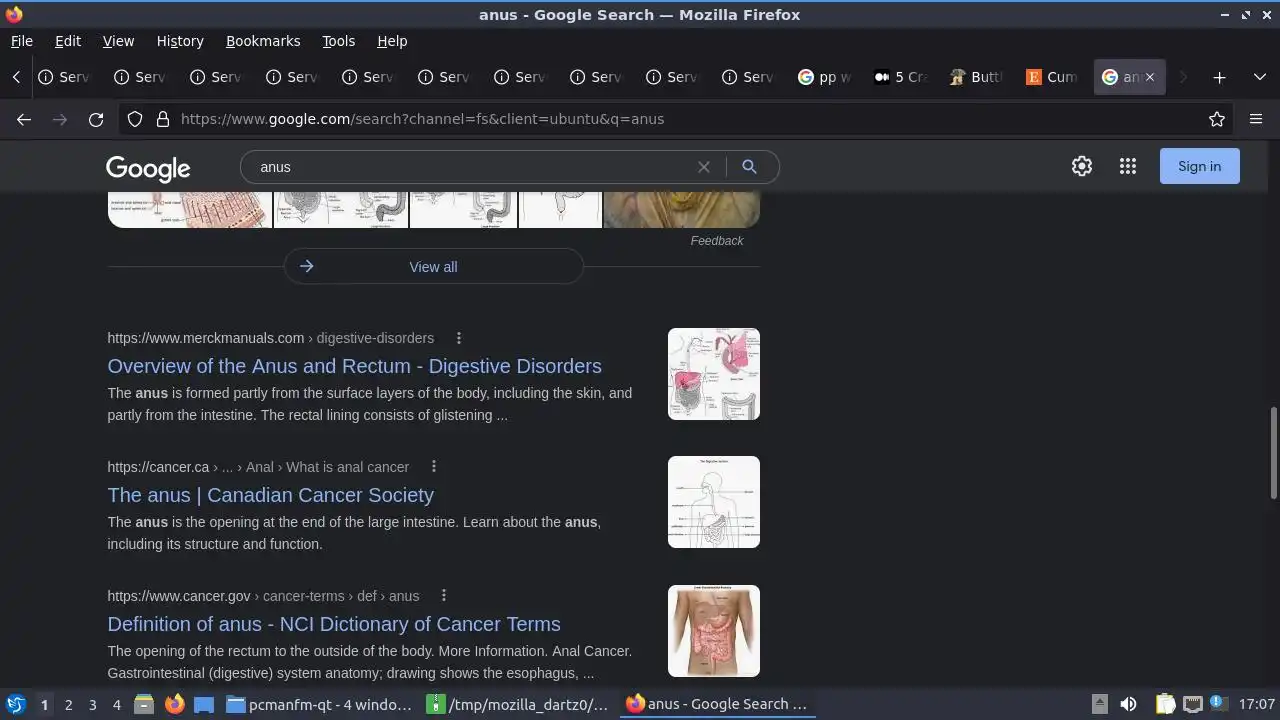Open the Help menu

pyautogui.click(x=392, y=41)
